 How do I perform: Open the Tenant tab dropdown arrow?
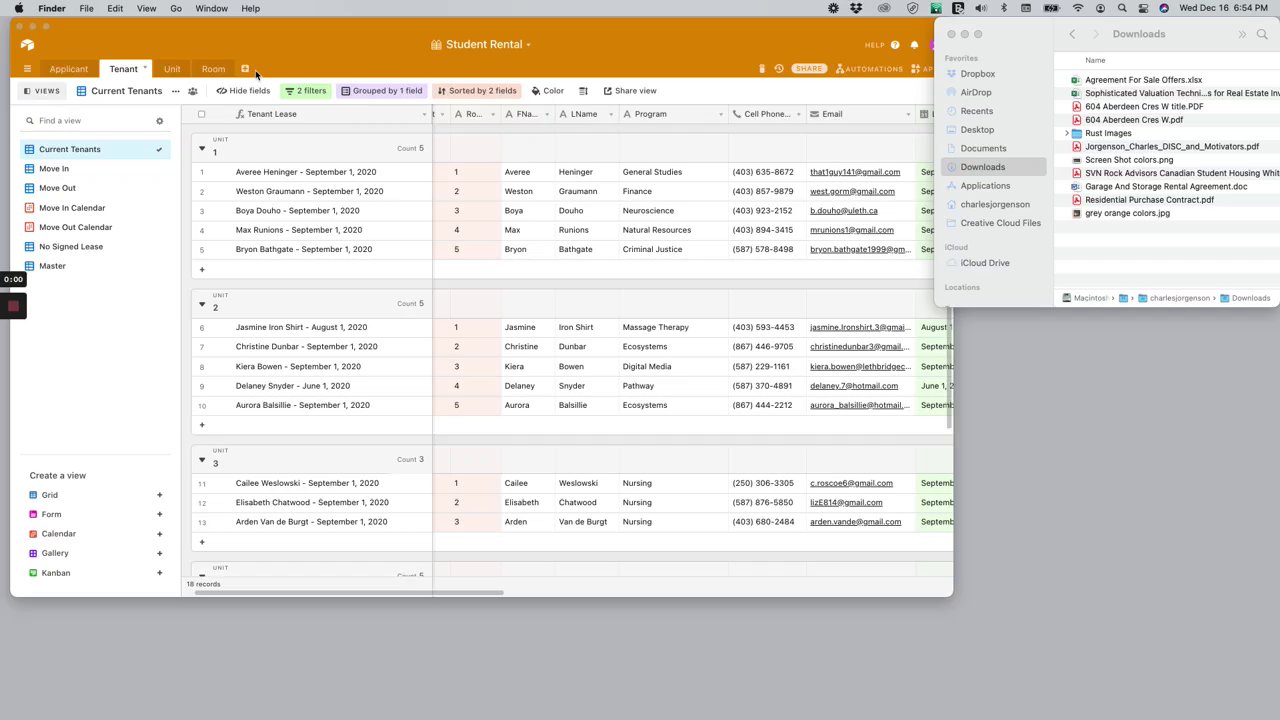(145, 68)
